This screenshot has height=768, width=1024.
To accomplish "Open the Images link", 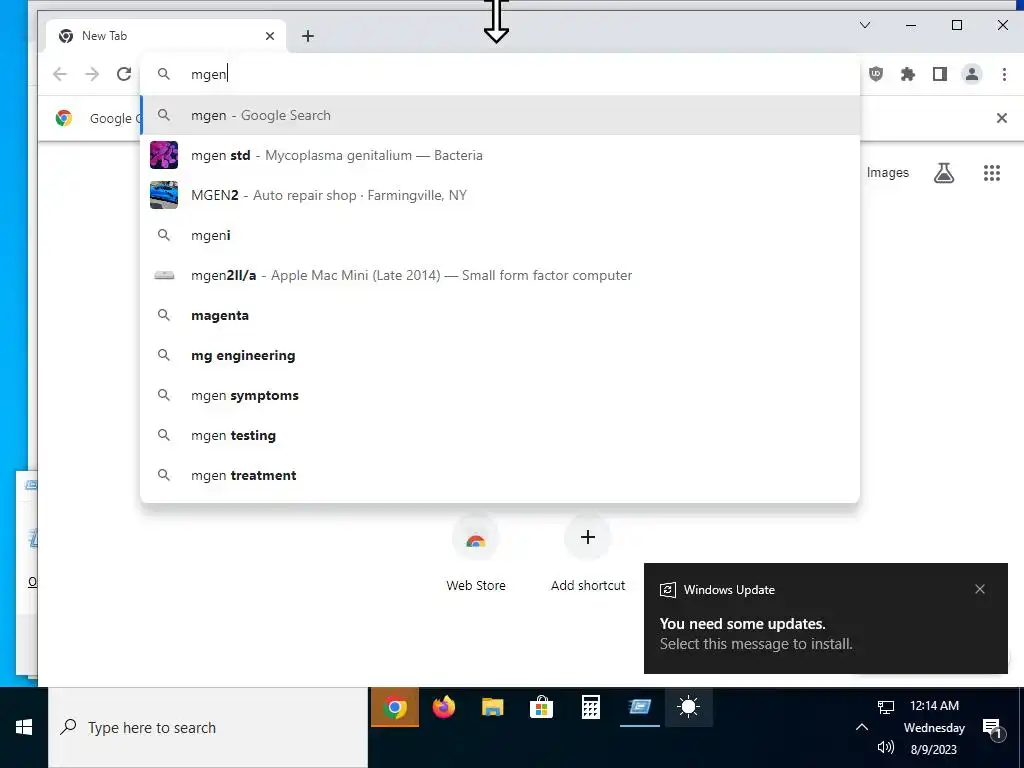I will [888, 172].
